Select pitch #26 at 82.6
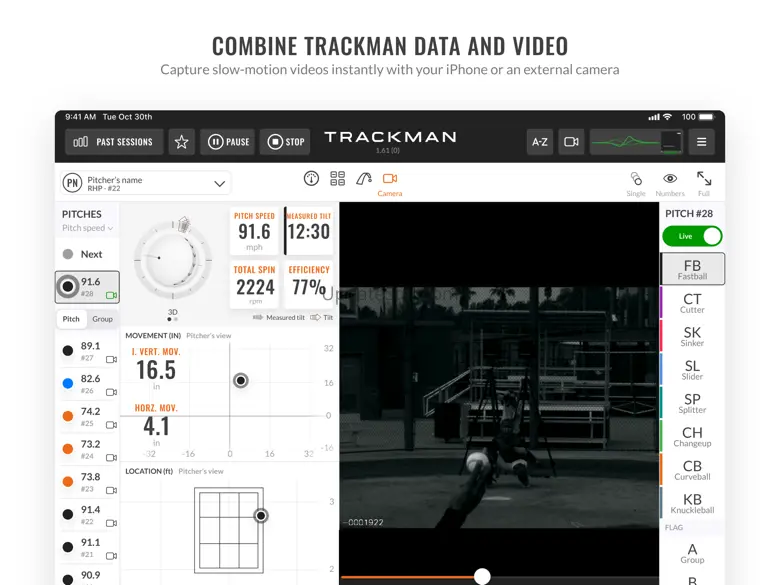780x585 pixels. click(x=87, y=384)
